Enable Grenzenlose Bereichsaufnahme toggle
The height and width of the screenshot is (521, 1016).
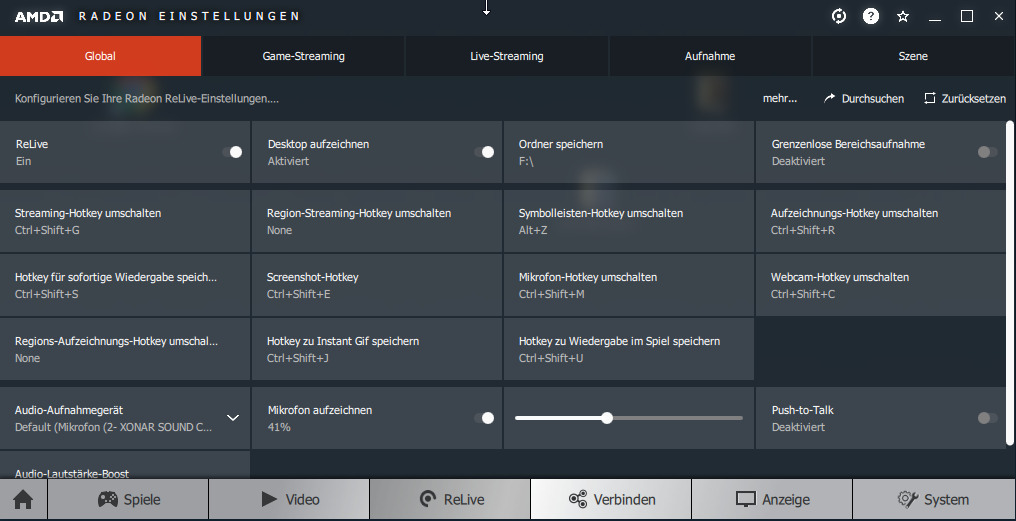click(x=987, y=152)
